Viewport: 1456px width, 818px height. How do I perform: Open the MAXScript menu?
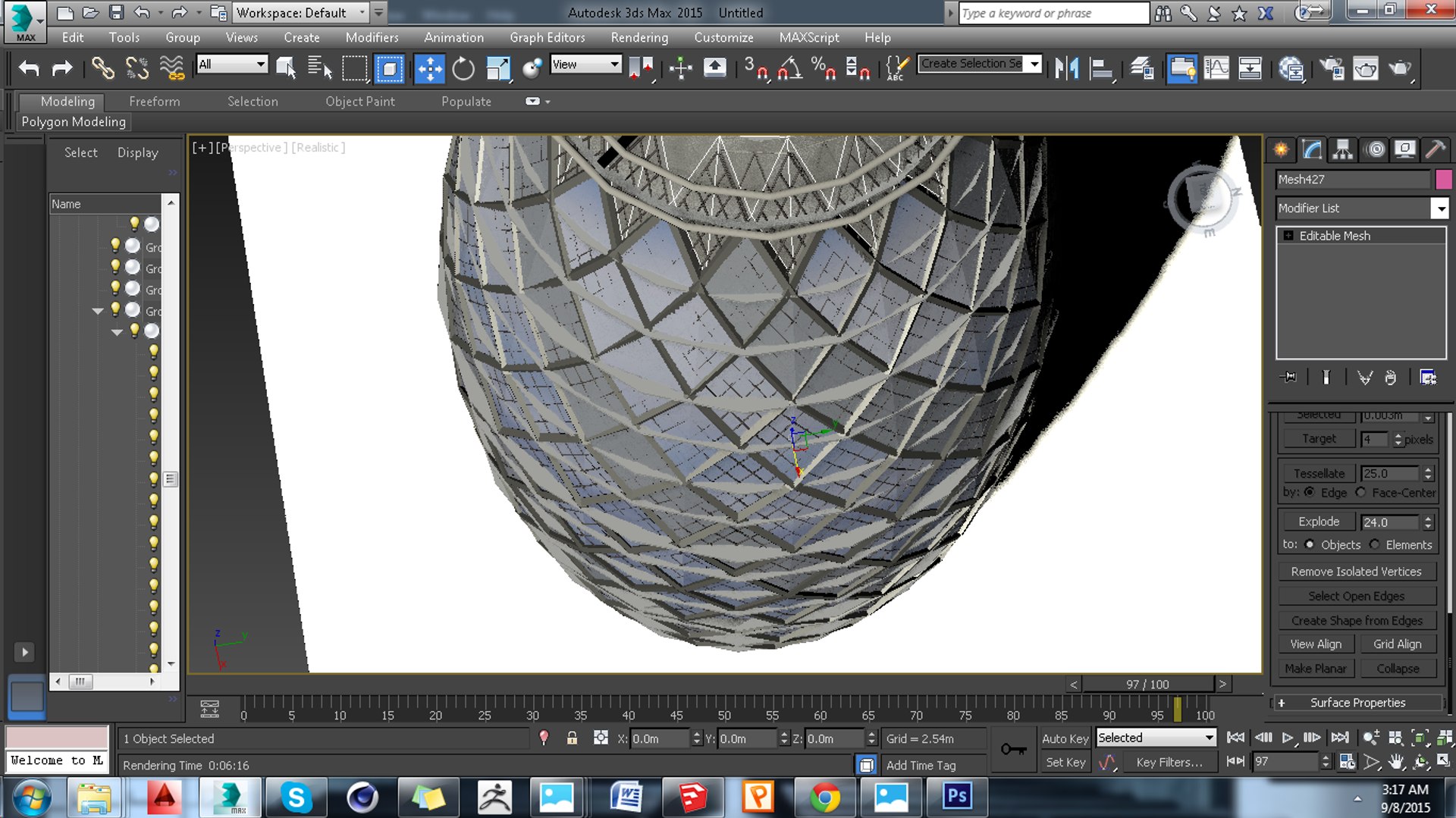pos(809,37)
